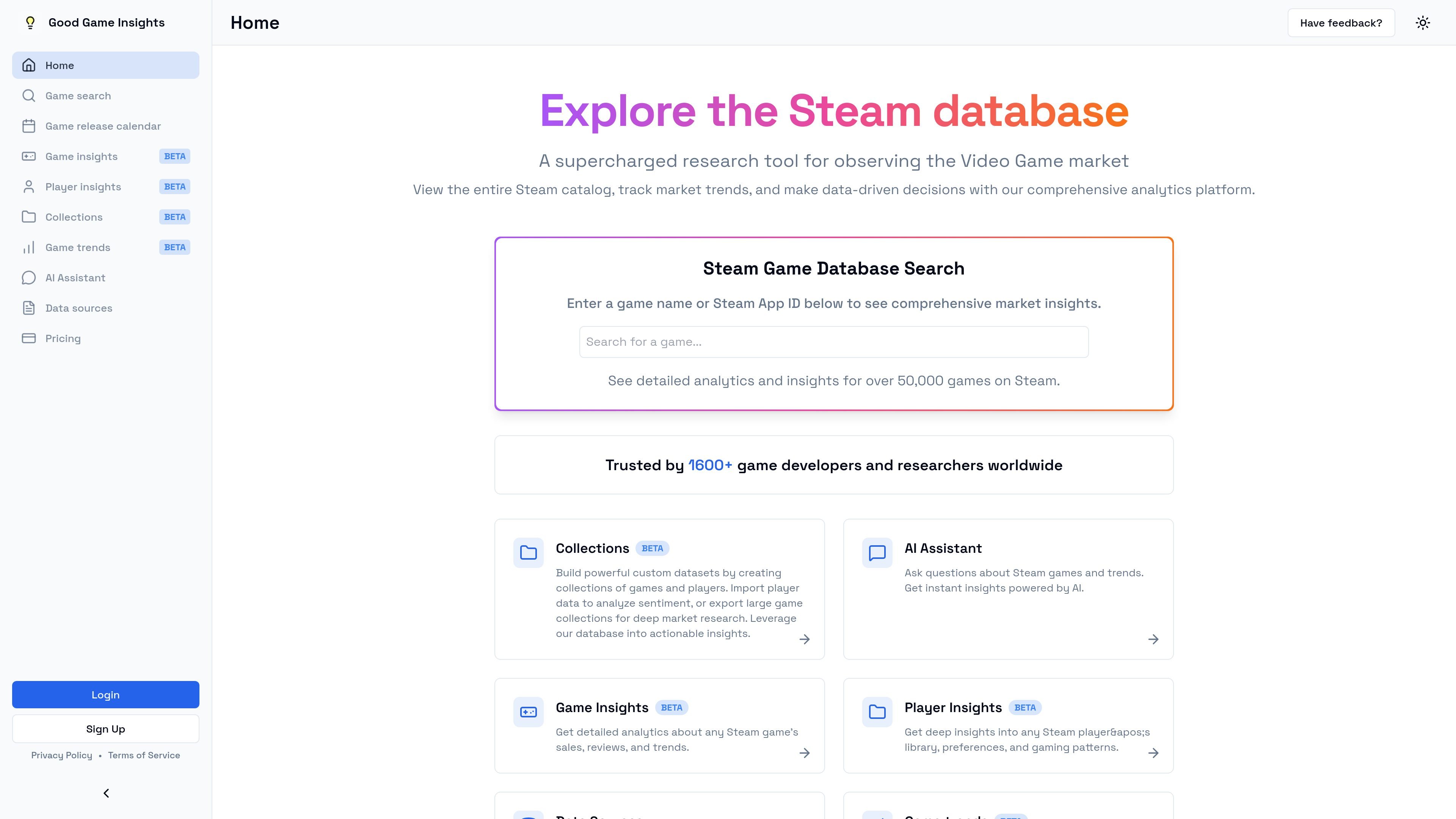This screenshot has height=819, width=1456.
Task: Click the arrow on the AI Assistant card
Action: pos(1153,639)
